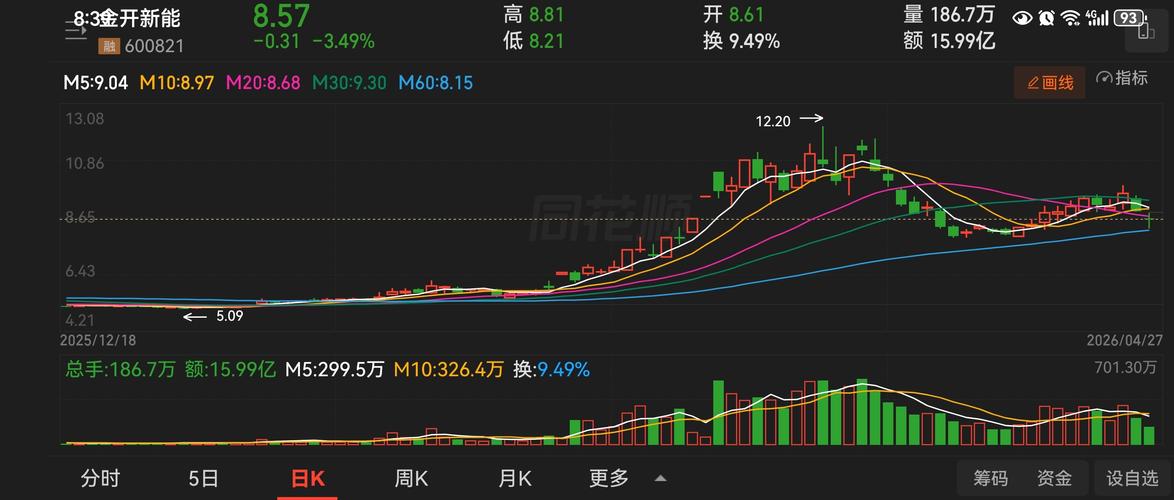Tap the Wi-Fi status icon
The image size is (1174, 500).
(x=1071, y=16)
